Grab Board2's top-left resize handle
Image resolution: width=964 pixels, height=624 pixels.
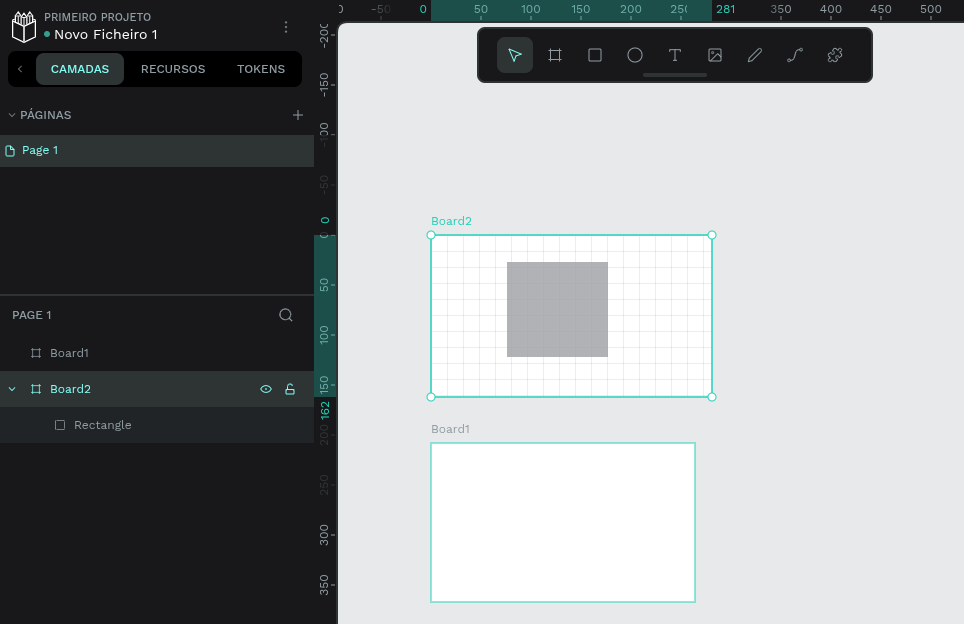click(x=431, y=235)
